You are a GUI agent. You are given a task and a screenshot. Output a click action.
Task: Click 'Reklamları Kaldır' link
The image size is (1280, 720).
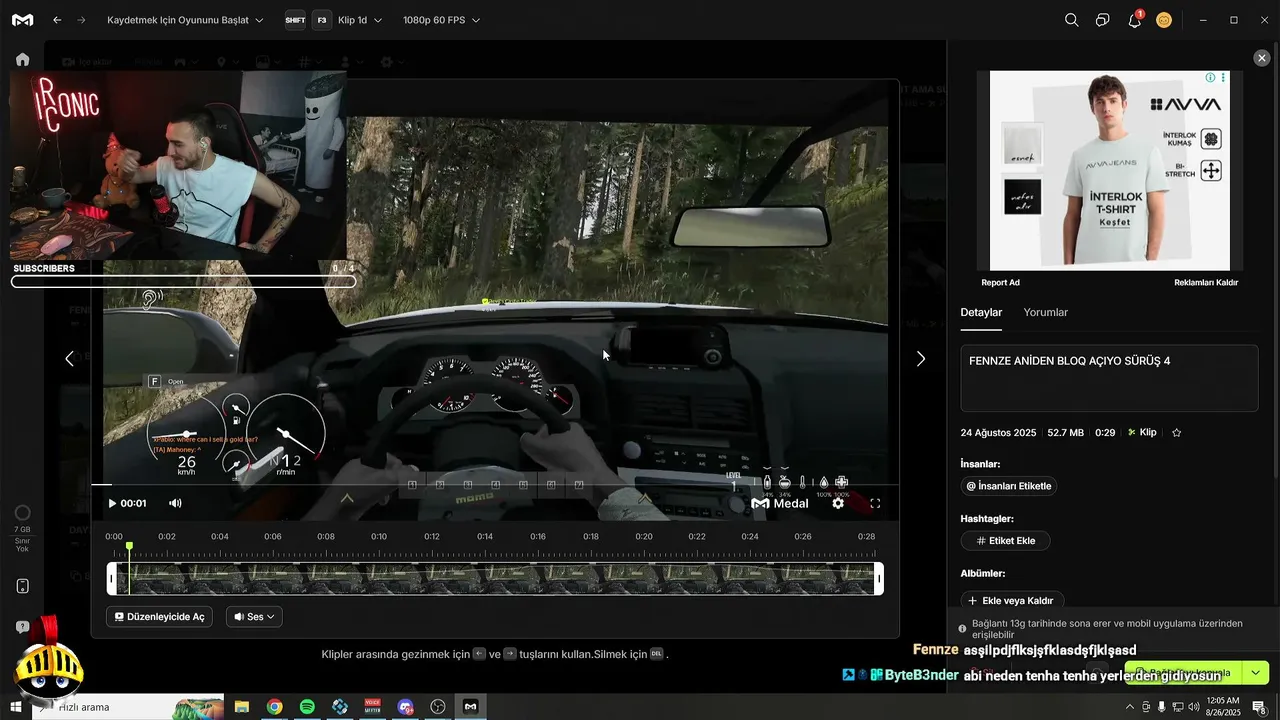click(x=1206, y=283)
